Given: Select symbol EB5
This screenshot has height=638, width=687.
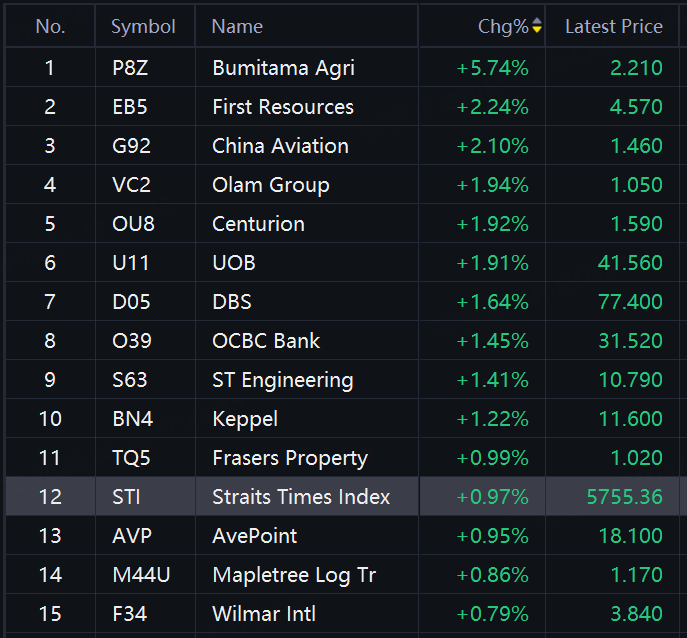Looking at the screenshot, I should [130, 107].
